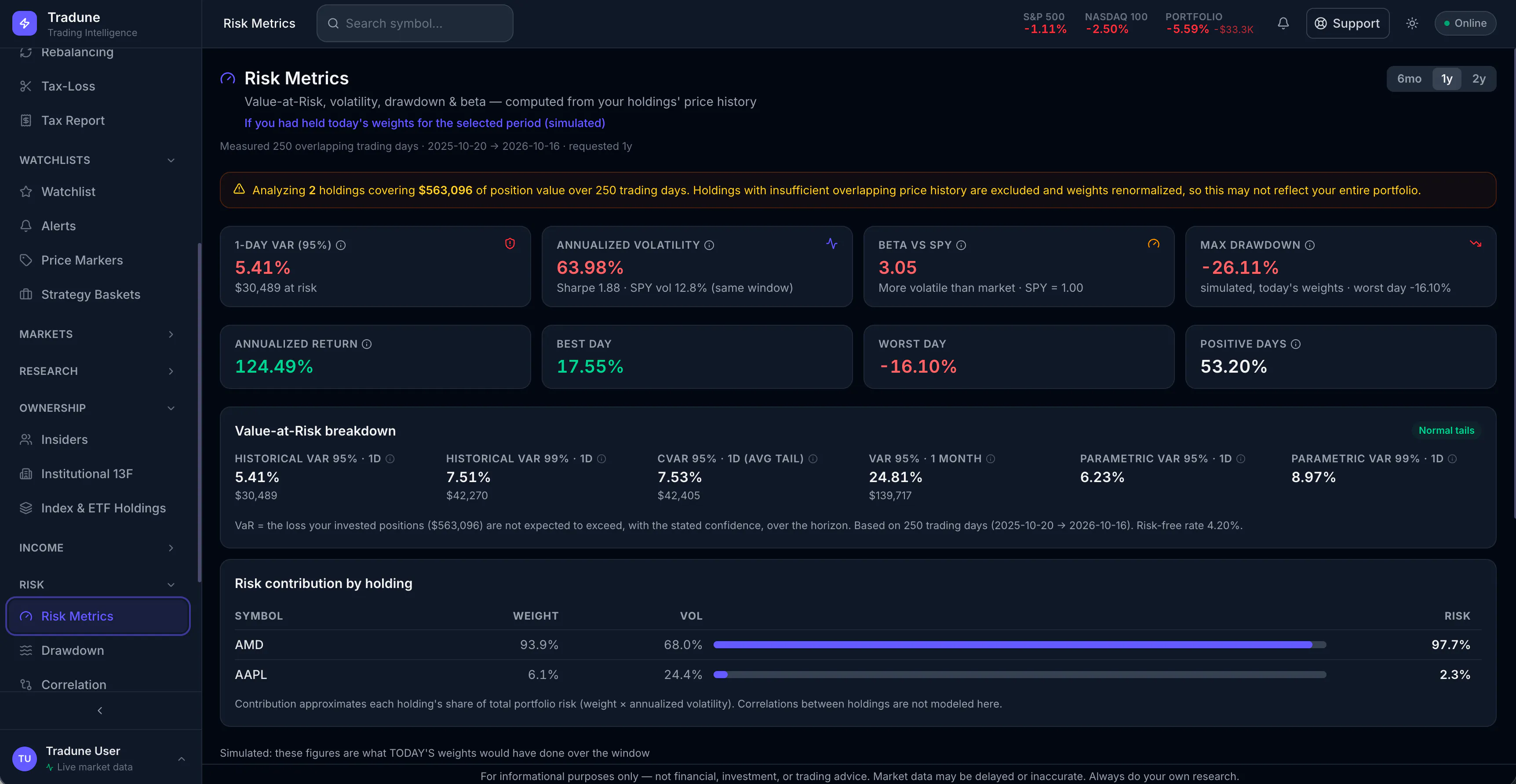Open Institutional 13F in sidebar
This screenshot has width=1516, height=784.
pos(98,474)
